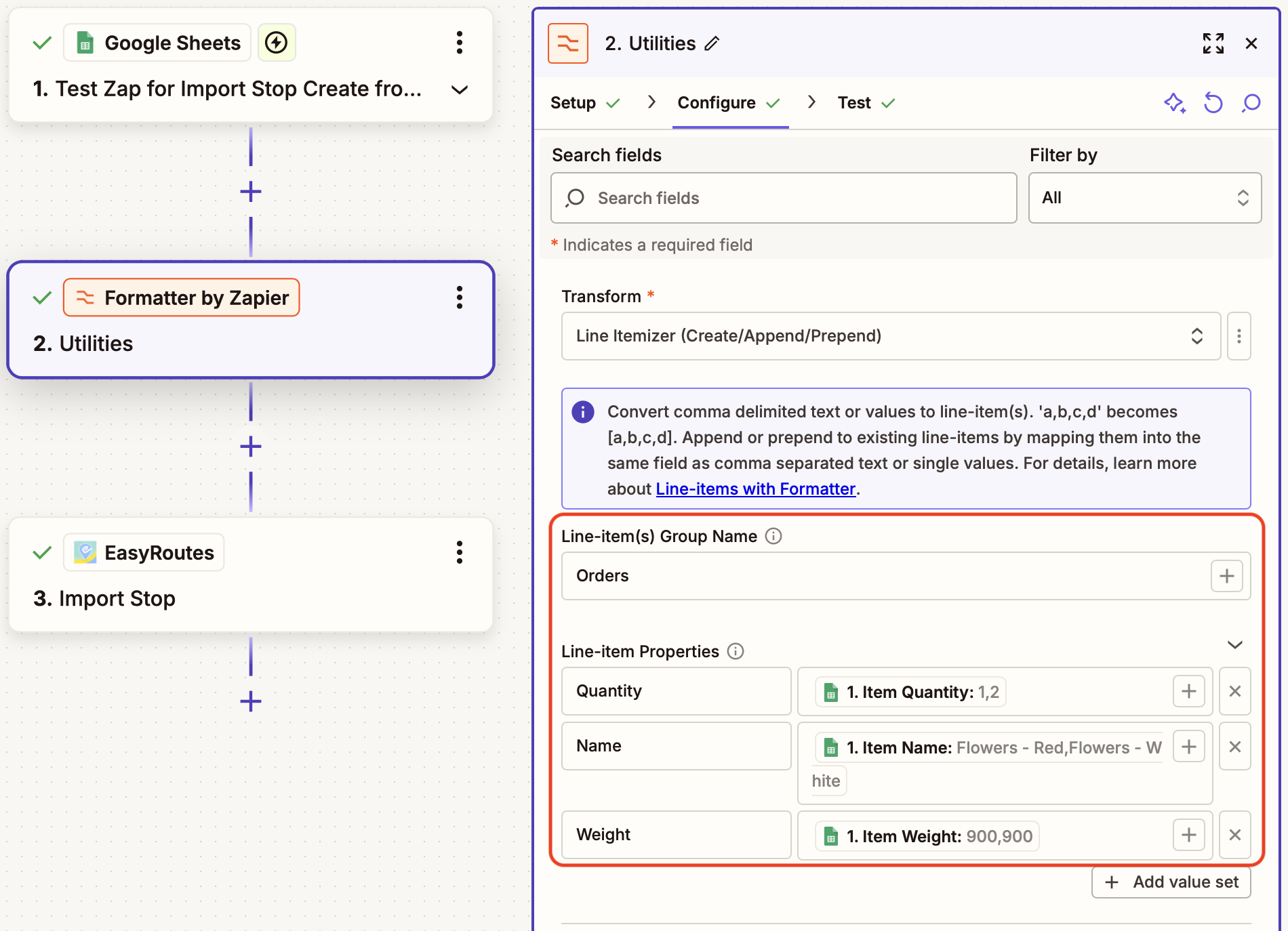Click the comment bubble icon in panel header
This screenshot has height=931, width=1288.
(1251, 103)
